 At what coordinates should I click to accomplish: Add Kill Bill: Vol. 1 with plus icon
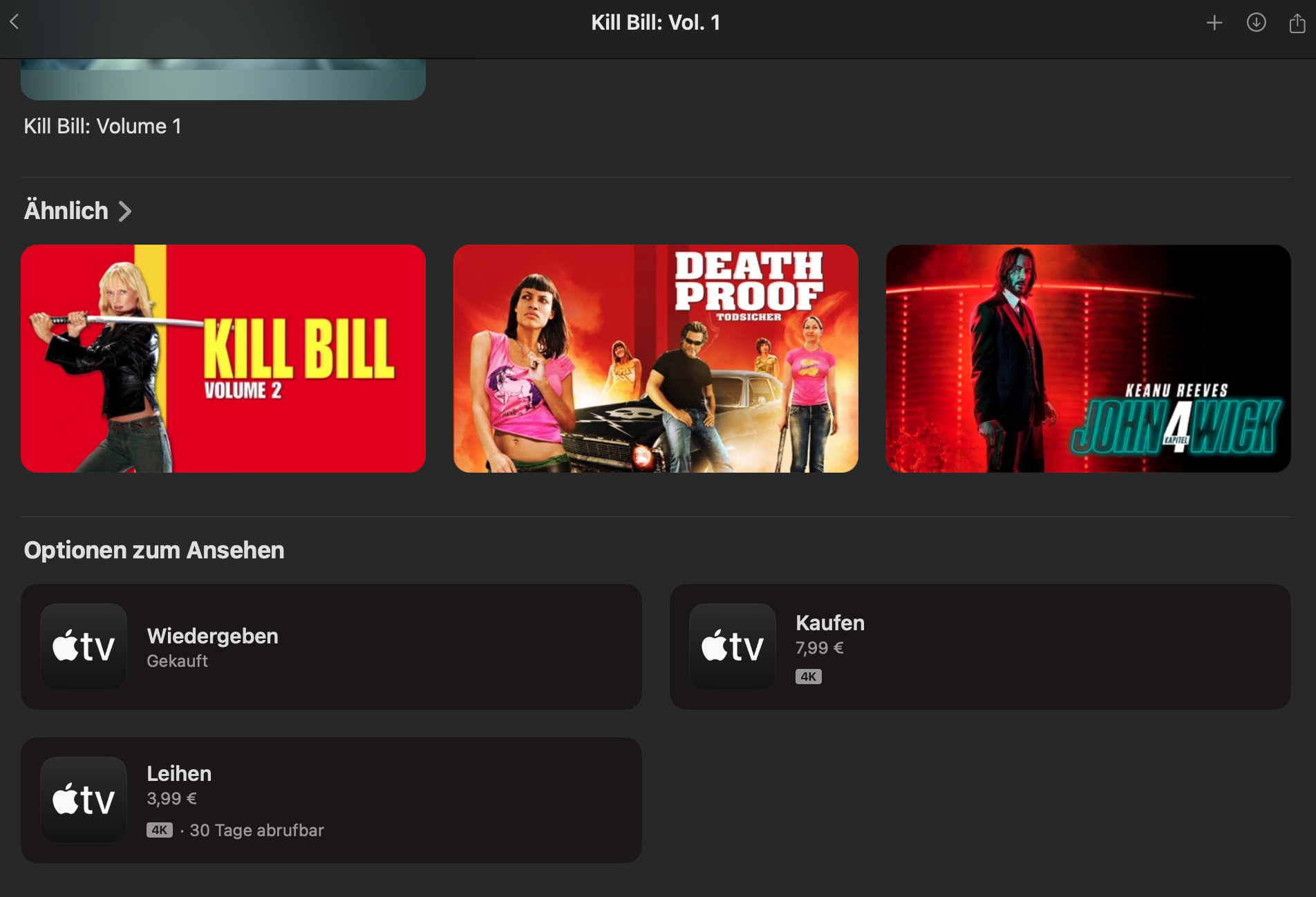click(x=1214, y=23)
